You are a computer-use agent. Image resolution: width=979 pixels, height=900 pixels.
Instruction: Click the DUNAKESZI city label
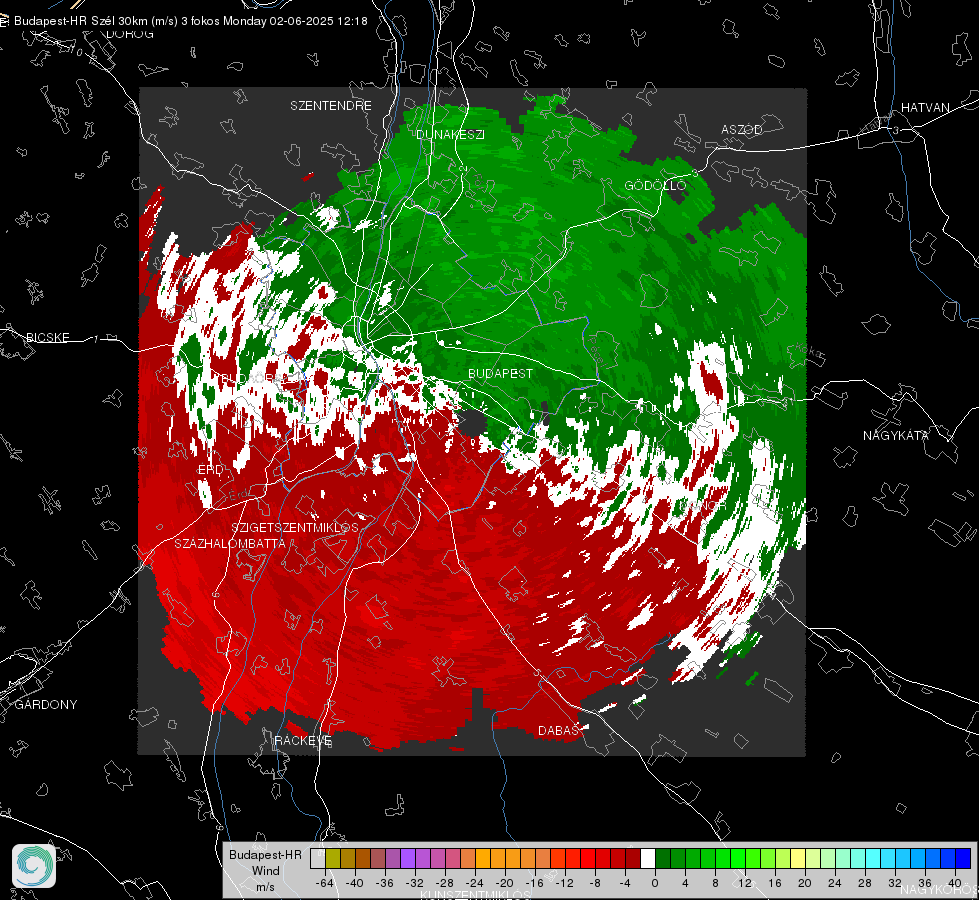pos(450,134)
